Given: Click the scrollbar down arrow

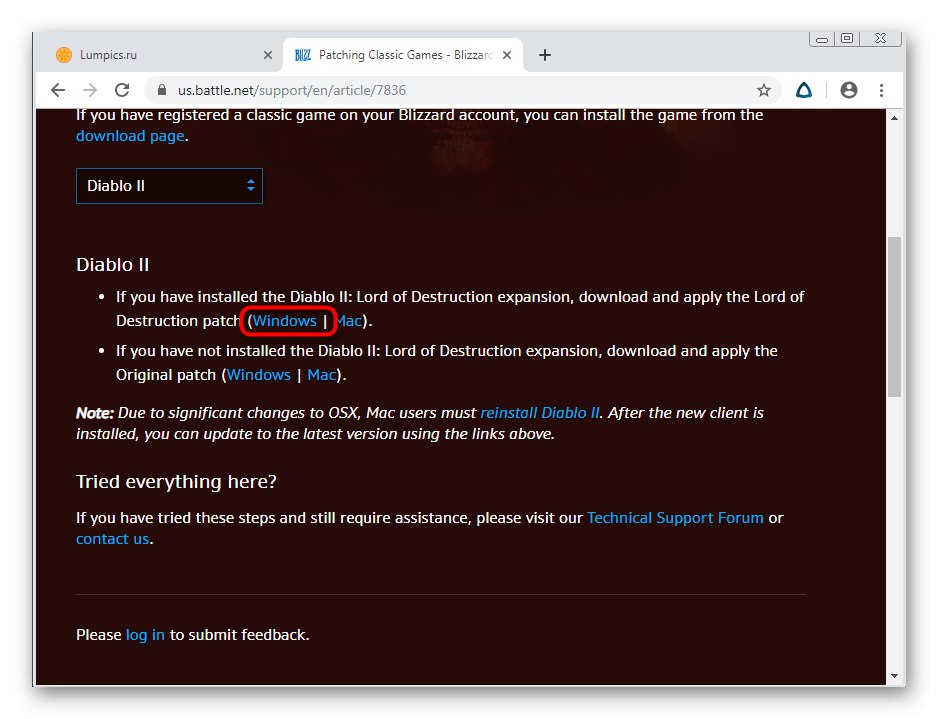Looking at the screenshot, I should 894,676.
